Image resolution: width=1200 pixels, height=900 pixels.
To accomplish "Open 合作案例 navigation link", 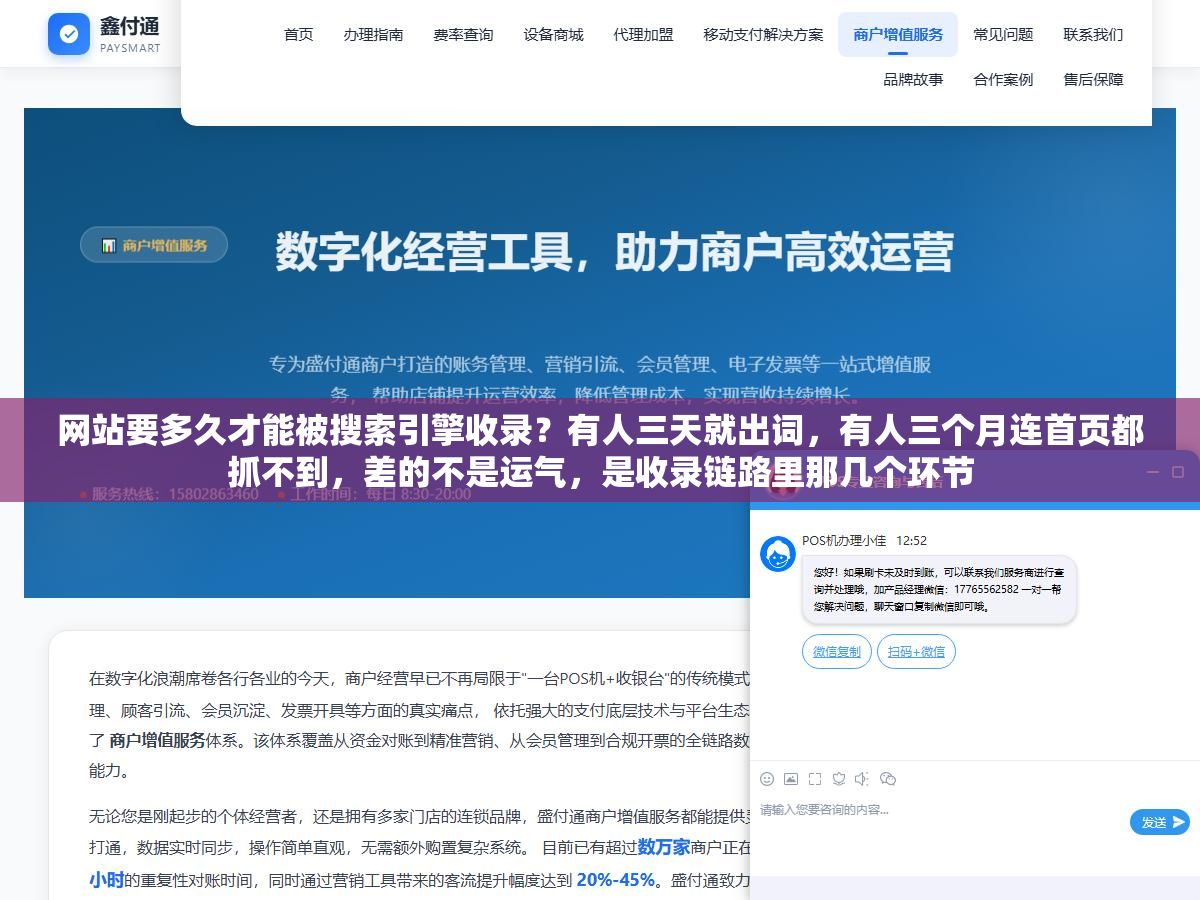I will (x=1004, y=80).
